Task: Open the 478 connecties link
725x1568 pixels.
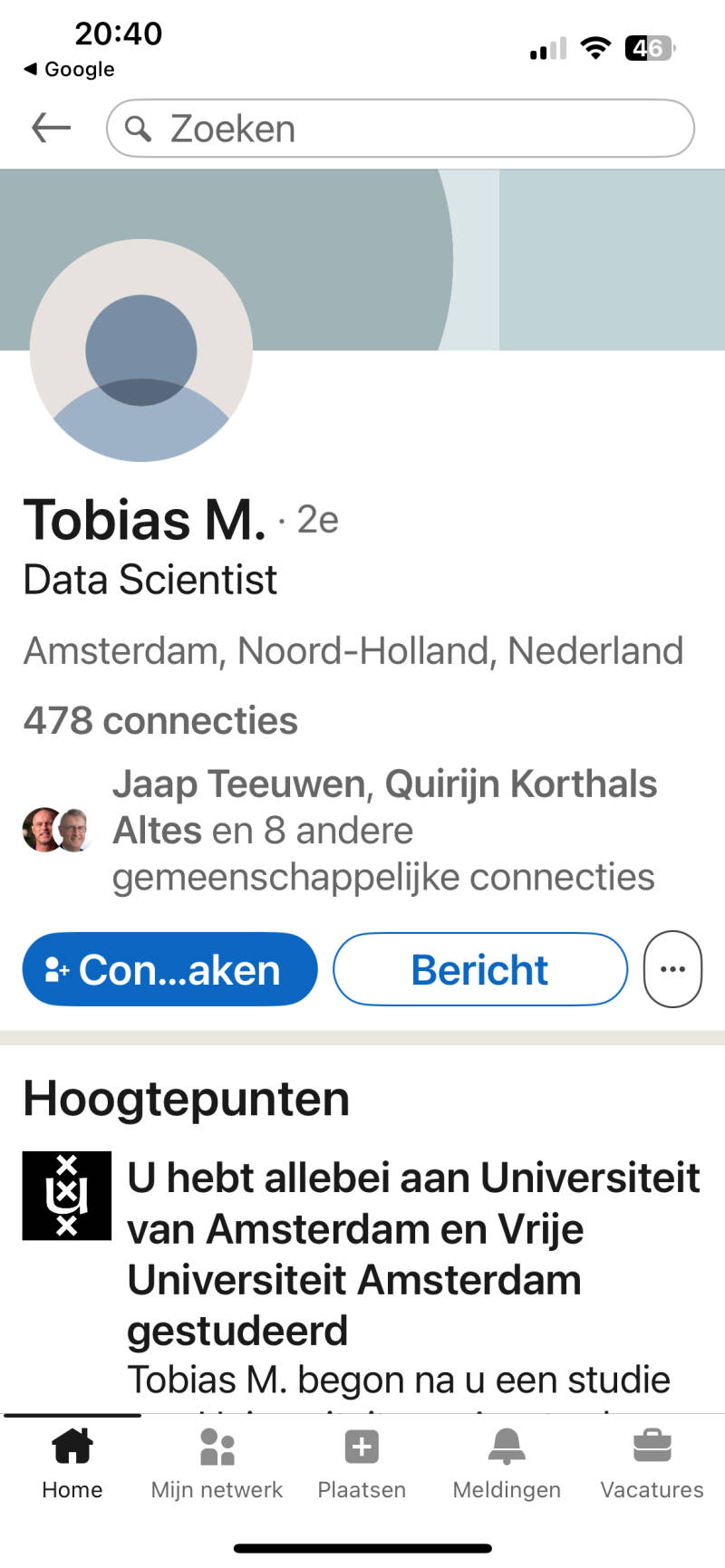Action: tap(160, 721)
